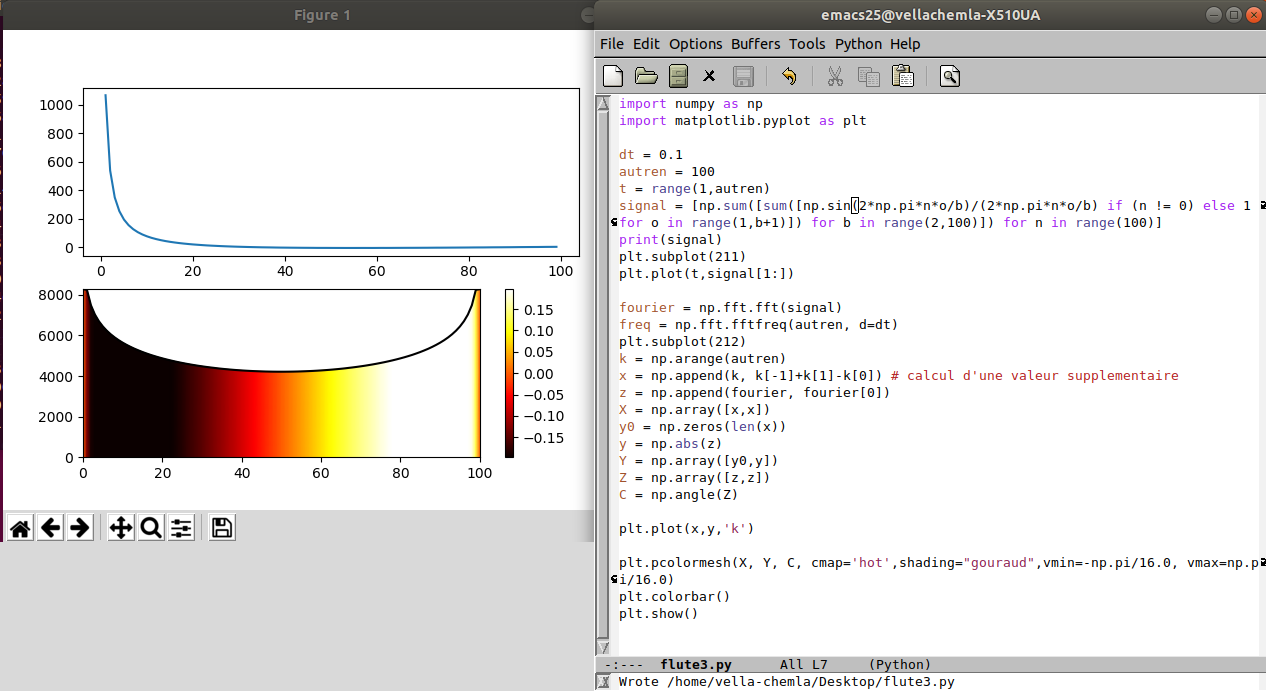This screenshot has width=1266, height=691.
Task: Open the Python menu
Action: (x=858, y=44)
